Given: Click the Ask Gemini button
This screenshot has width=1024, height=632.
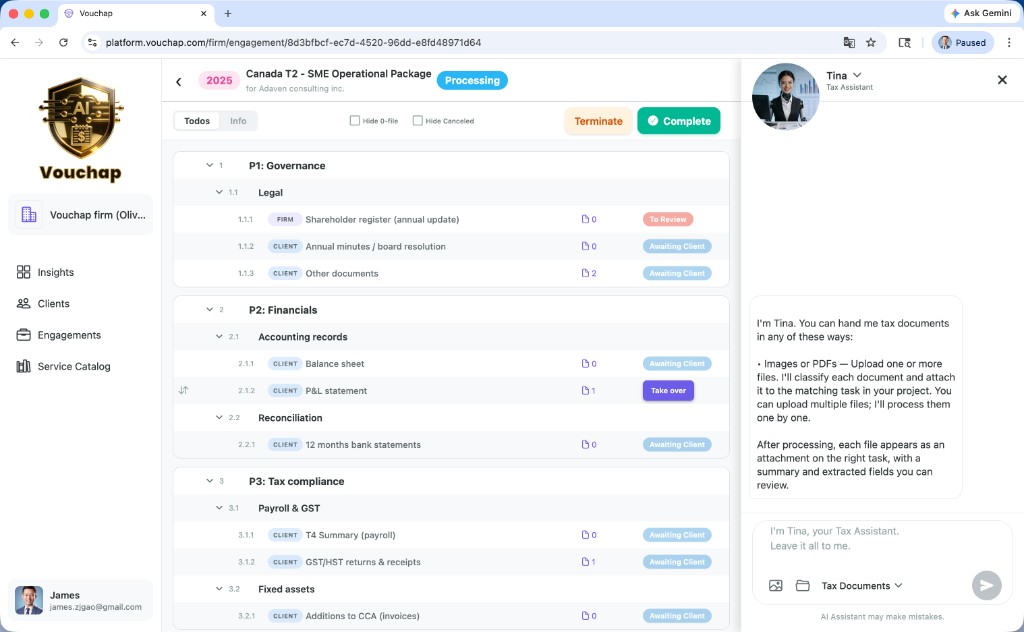Looking at the screenshot, I should click(x=982, y=13).
